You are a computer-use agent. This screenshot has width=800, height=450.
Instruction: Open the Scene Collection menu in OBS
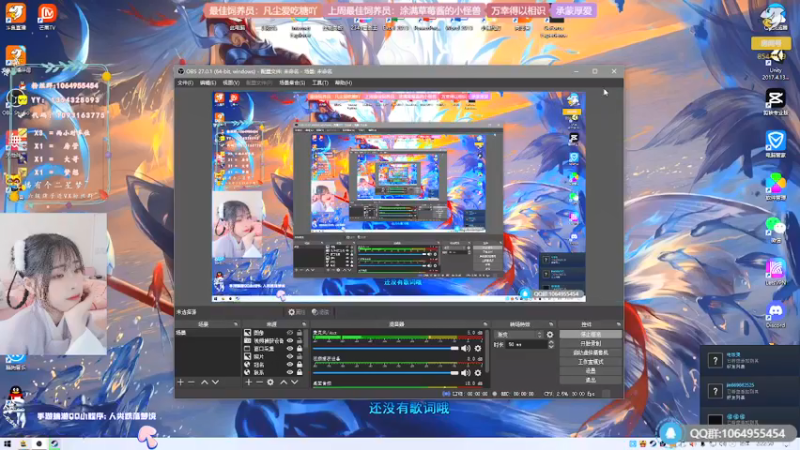tap(292, 83)
